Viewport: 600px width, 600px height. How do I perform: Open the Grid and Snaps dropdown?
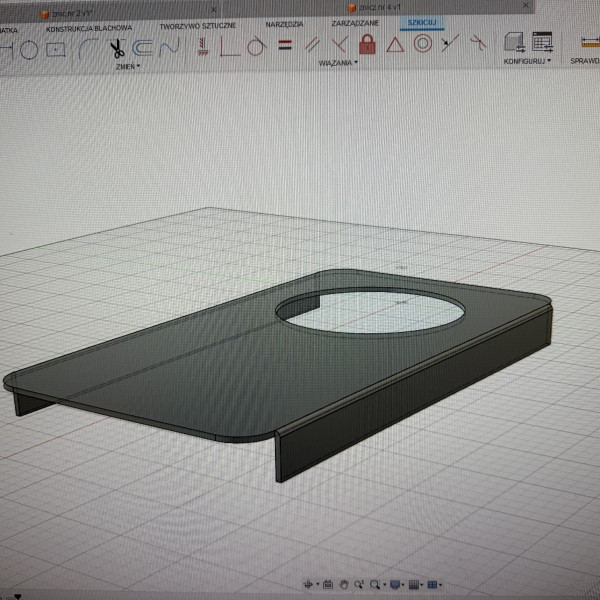[x=416, y=584]
